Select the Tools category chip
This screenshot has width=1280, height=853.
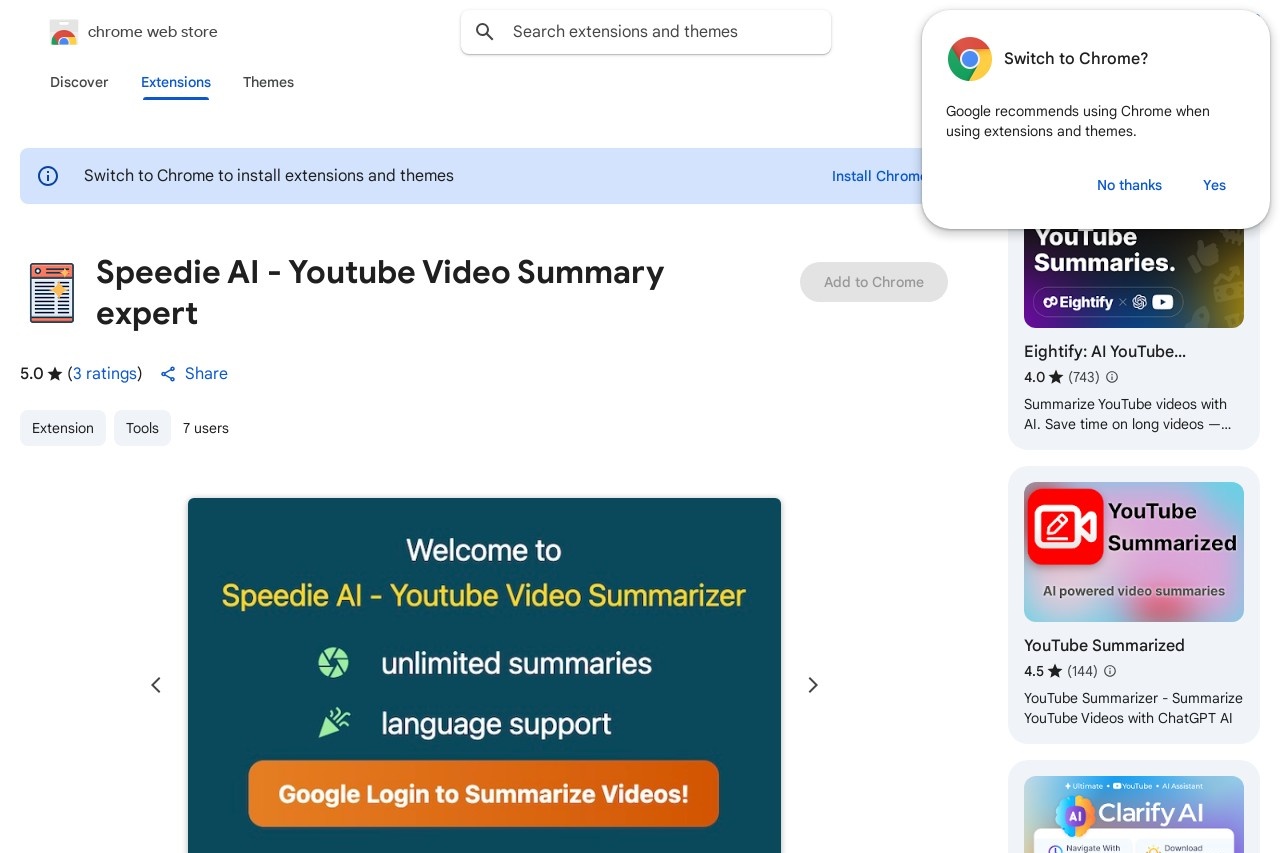[x=142, y=428]
